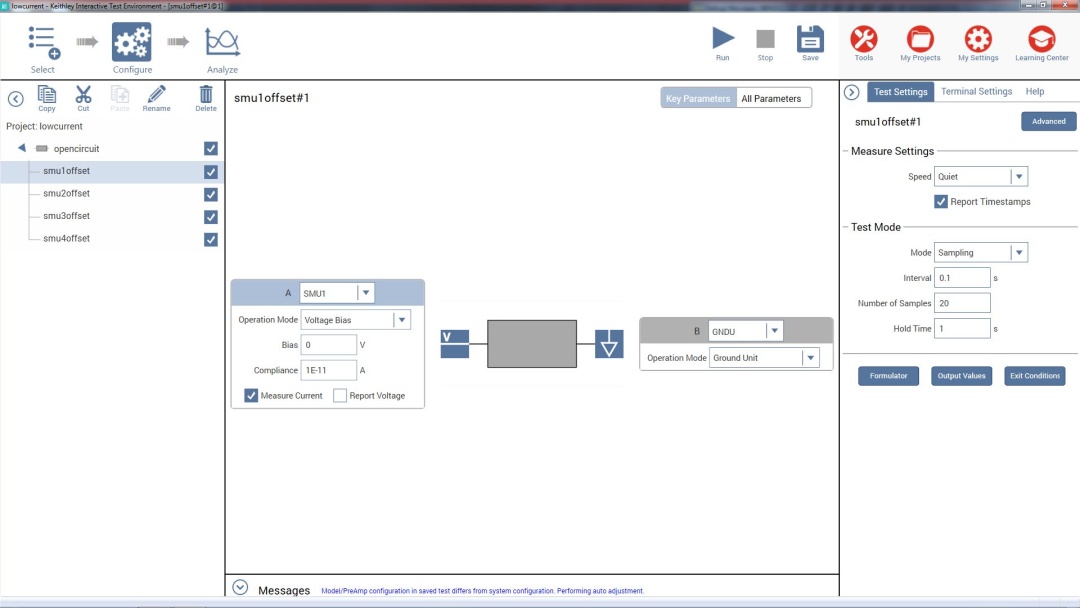Screen dimensions: 1080x608
Task: Select the All Parameters tab
Action: click(771, 98)
